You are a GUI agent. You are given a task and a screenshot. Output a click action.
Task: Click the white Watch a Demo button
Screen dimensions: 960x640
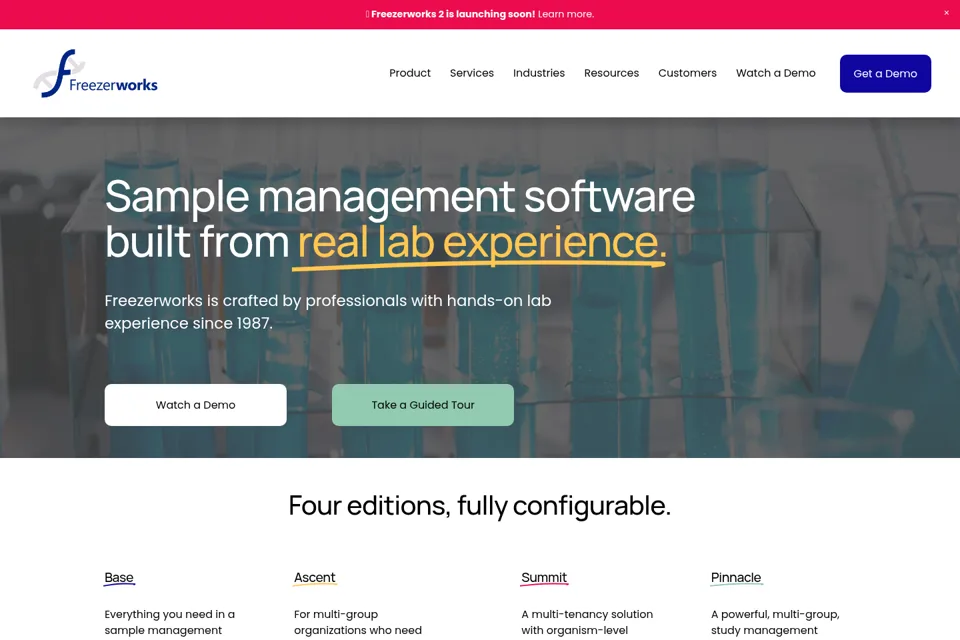195,405
